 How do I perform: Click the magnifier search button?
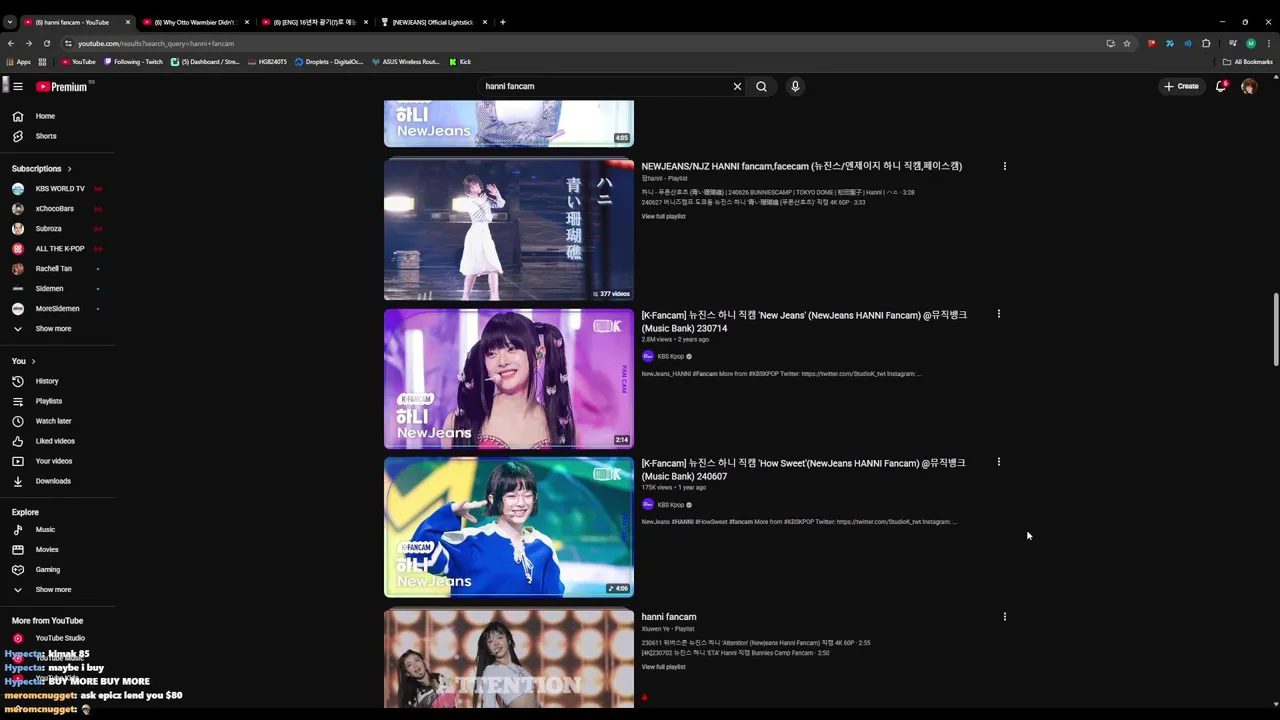pyautogui.click(x=761, y=86)
